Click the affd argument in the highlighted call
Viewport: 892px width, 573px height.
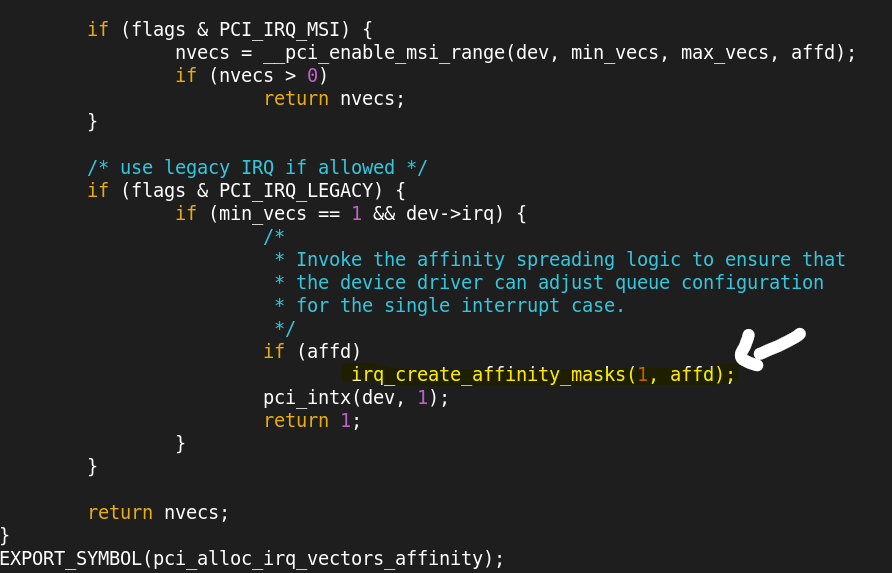click(691, 375)
